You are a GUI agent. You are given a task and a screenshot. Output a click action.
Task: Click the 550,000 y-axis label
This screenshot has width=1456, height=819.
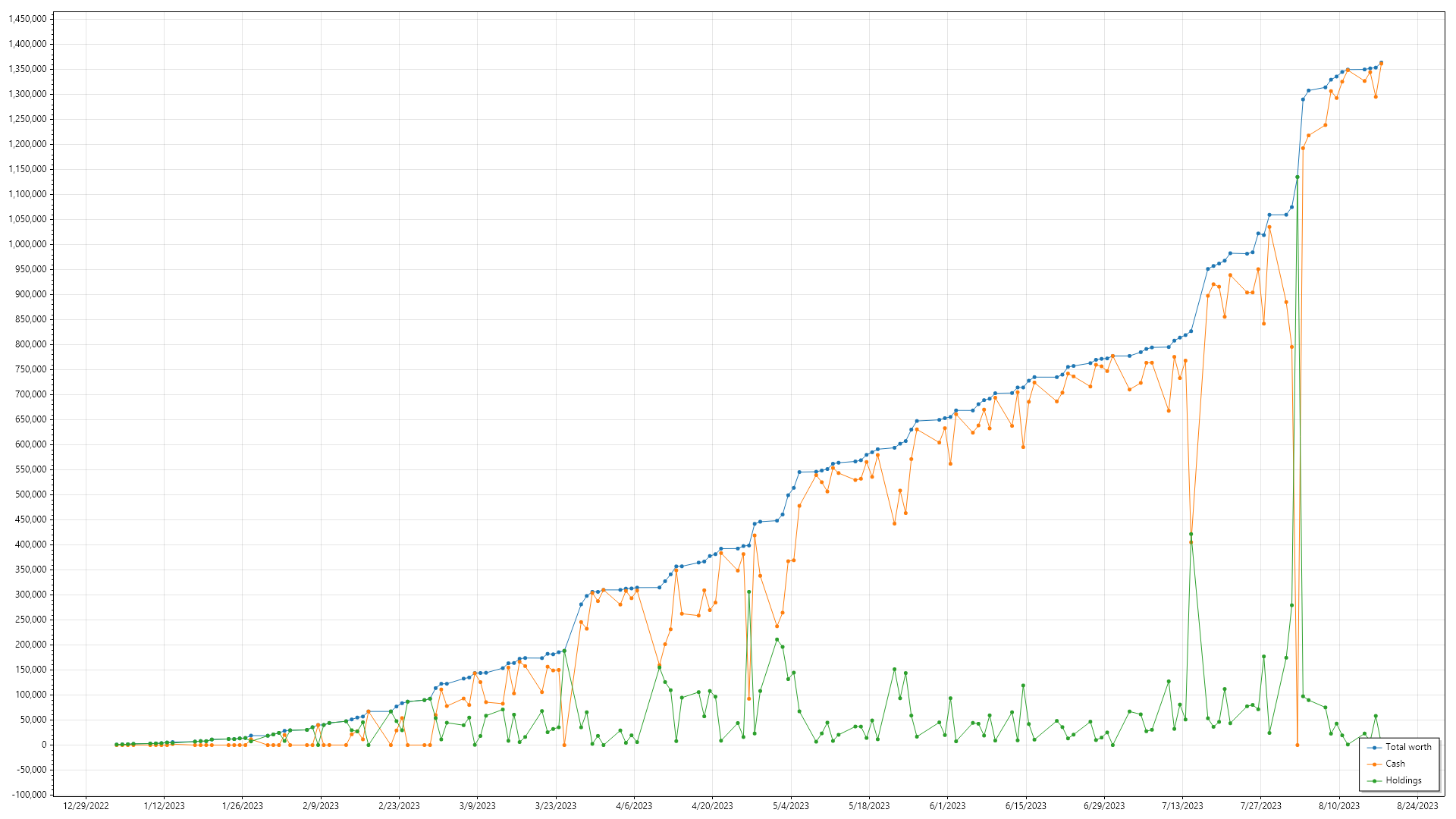[x=31, y=469]
